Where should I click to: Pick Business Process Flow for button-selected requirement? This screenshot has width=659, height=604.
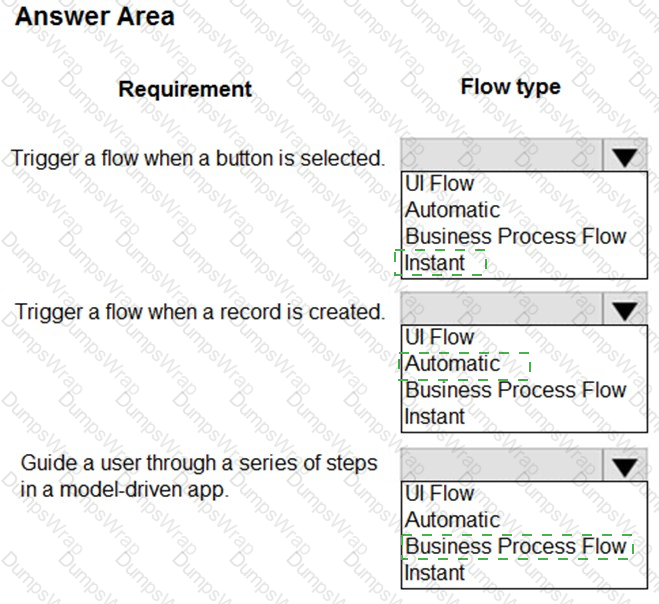[515, 237]
